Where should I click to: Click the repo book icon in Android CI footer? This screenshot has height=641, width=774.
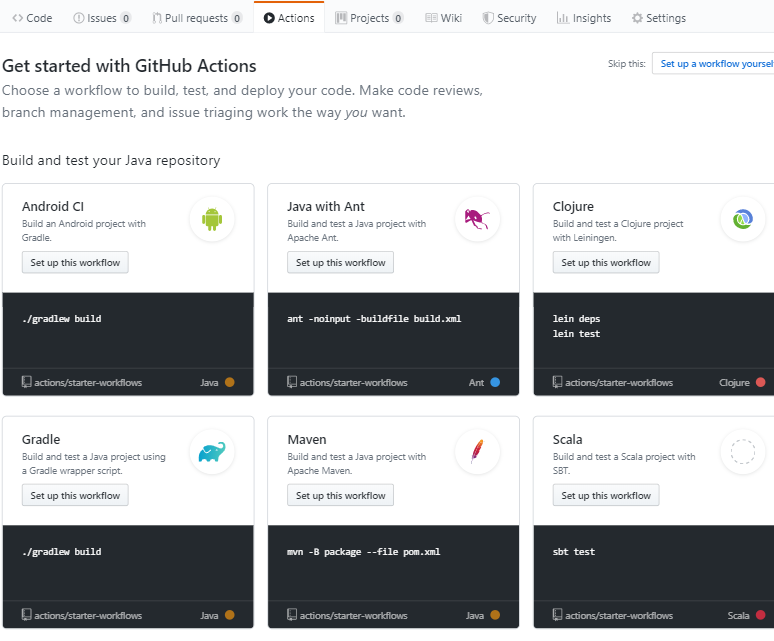click(27, 382)
